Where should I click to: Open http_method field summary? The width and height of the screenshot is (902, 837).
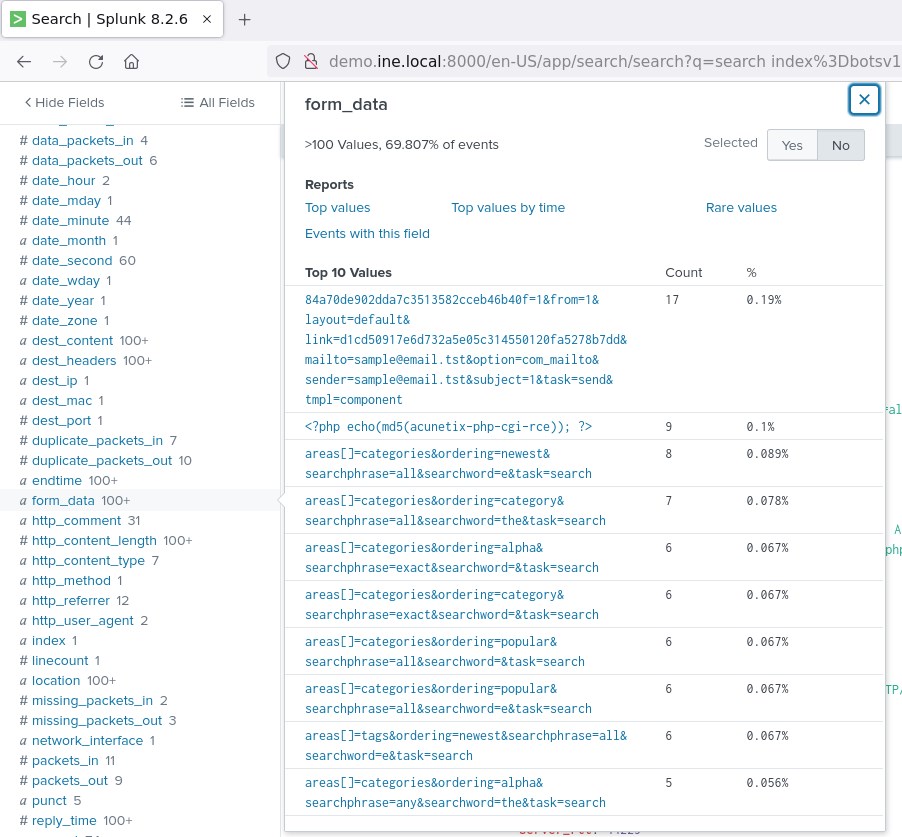click(71, 580)
